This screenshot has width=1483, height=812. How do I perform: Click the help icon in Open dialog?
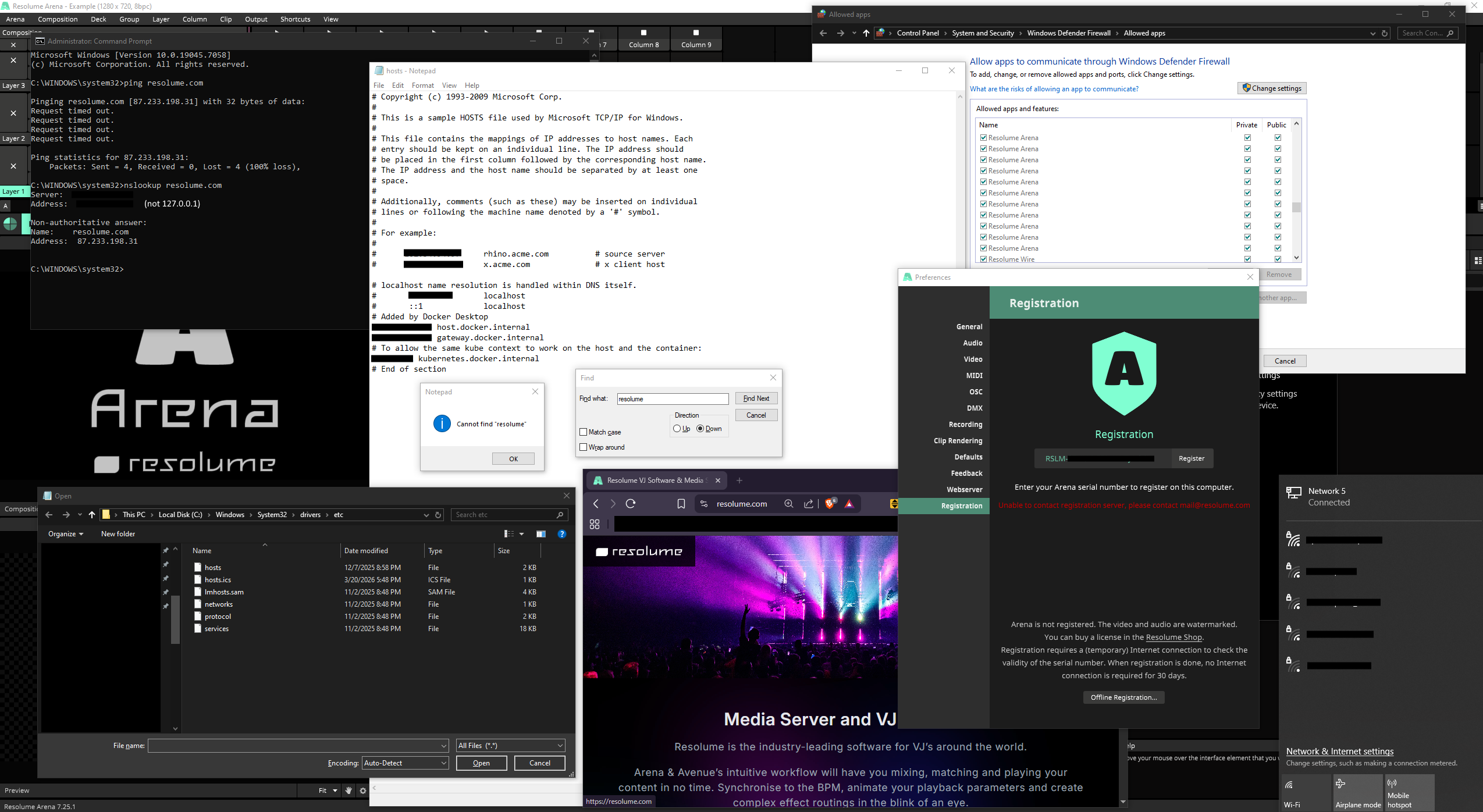point(561,534)
